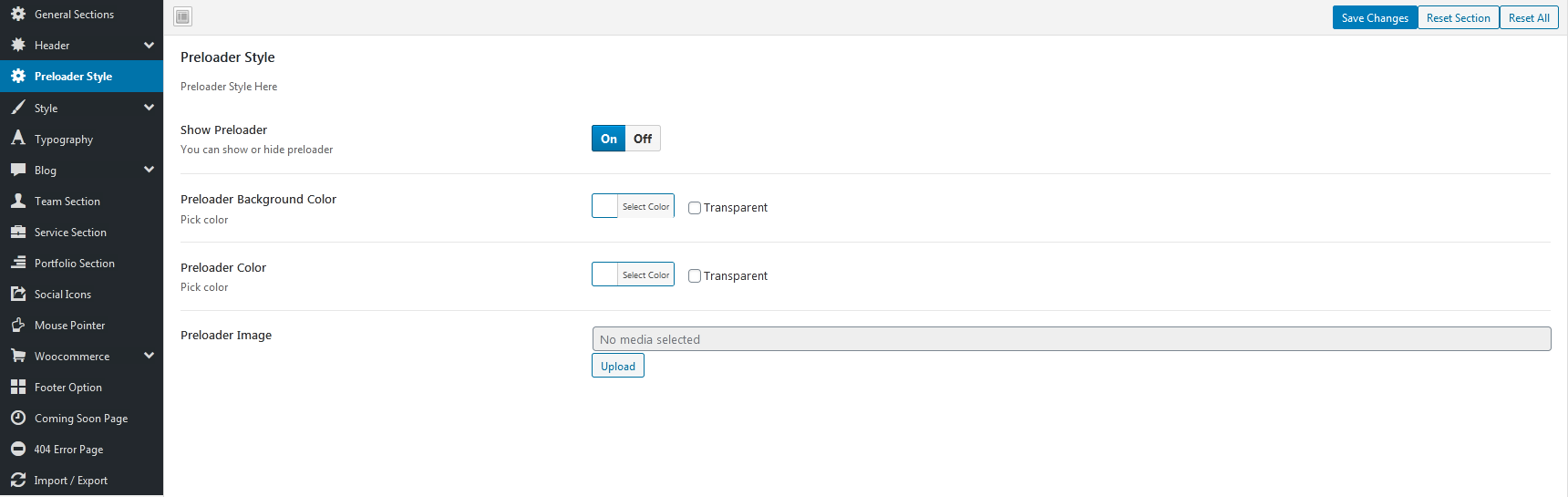Screen dimensions: 1568x497
Task: Click the Import / Export refresh icon
Action: (x=17, y=480)
